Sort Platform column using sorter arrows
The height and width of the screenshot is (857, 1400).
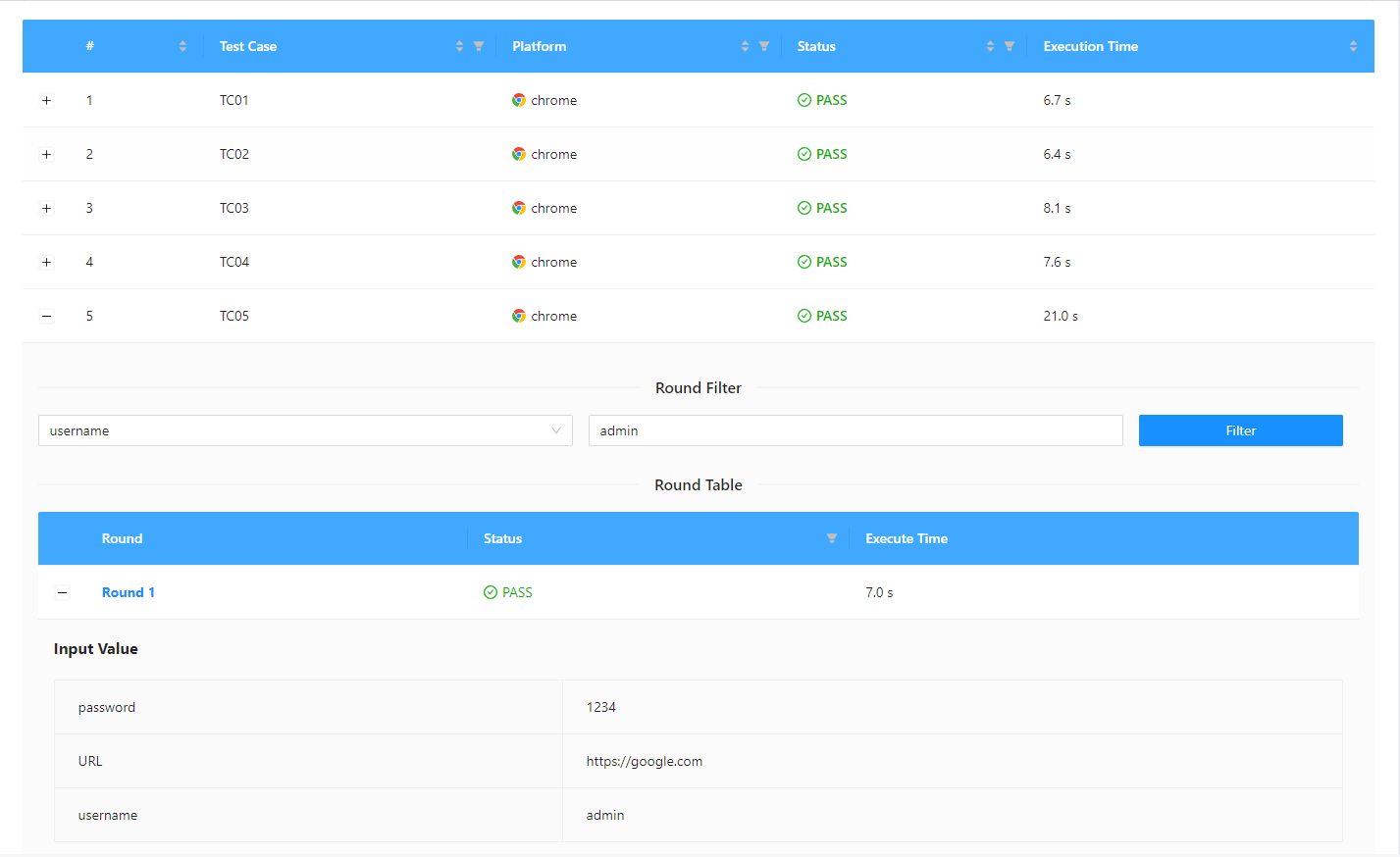coord(745,46)
